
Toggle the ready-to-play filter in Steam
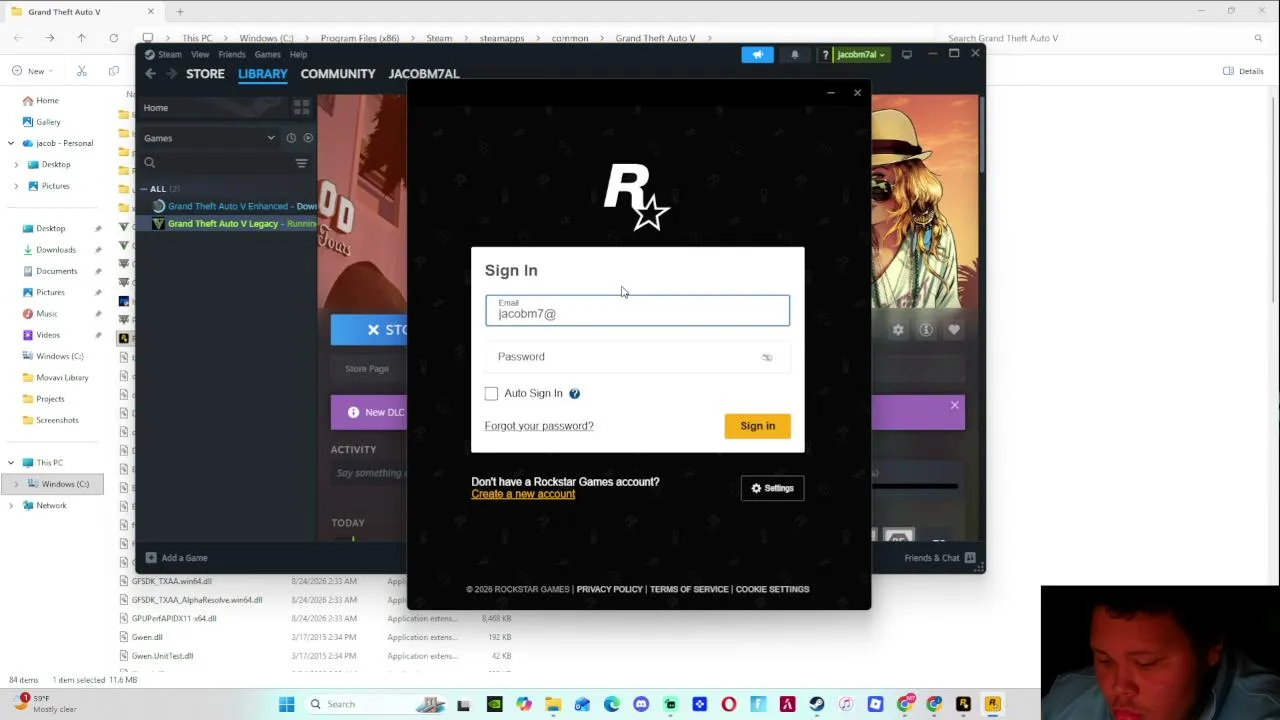tap(308, 138)
